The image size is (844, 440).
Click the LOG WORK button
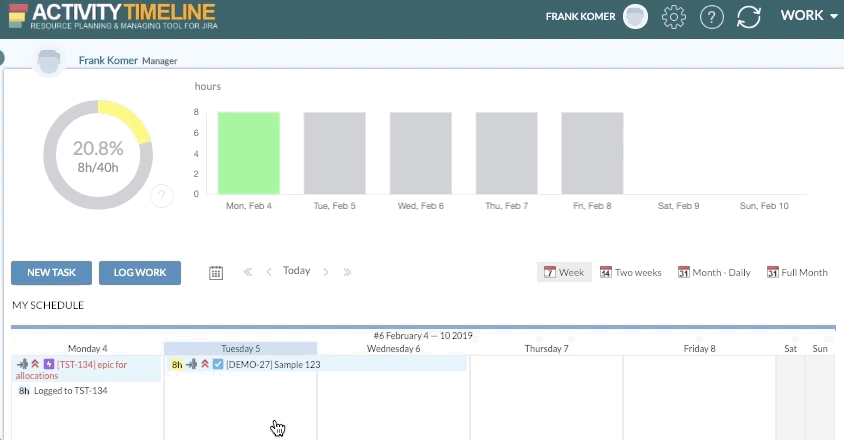click(140, 273)
